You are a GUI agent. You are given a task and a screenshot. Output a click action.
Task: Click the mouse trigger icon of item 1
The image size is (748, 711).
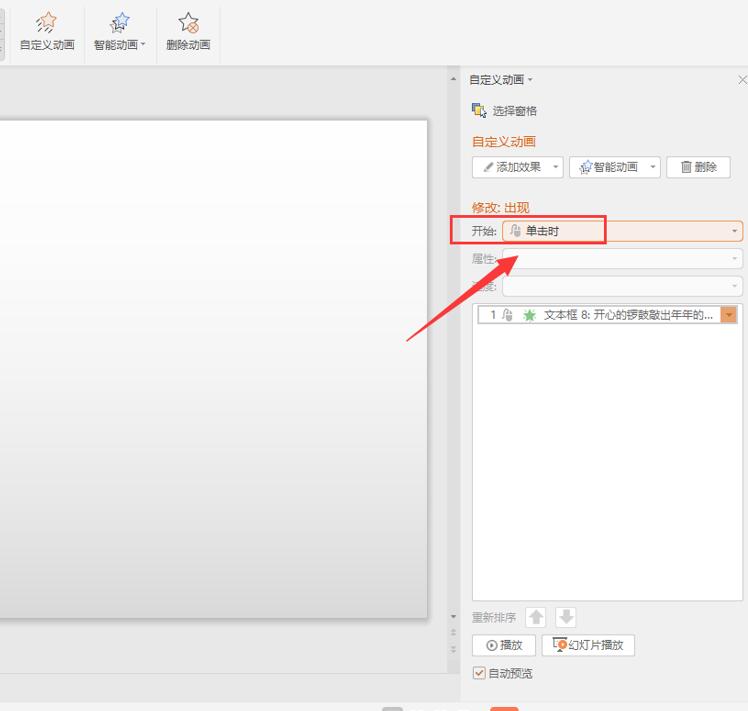[507, 315]
